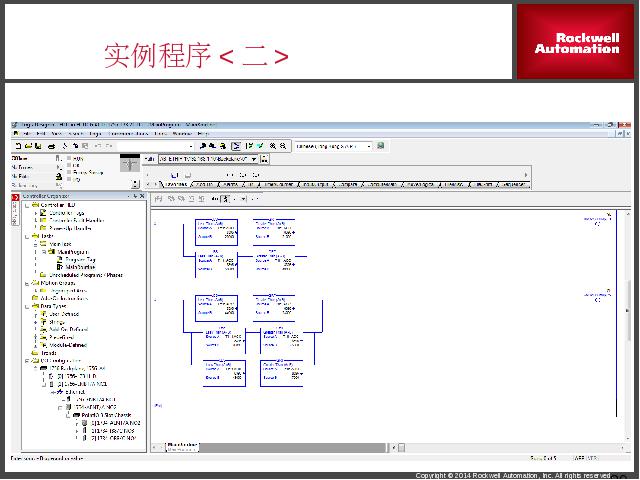This screenshot has height=480, width=640.
Task: Click the Copy toolbar icon
Action: 76,146
